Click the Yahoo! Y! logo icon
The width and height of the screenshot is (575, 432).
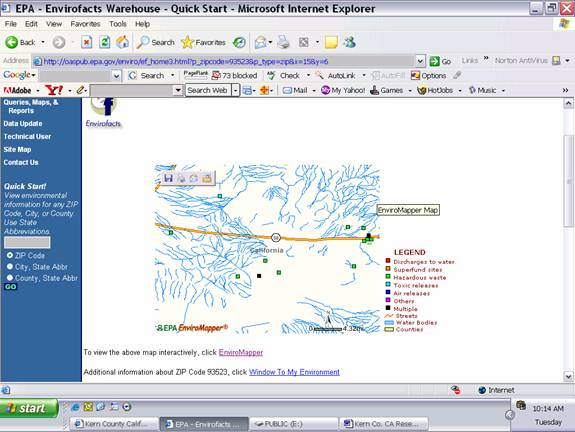[54, 90]
